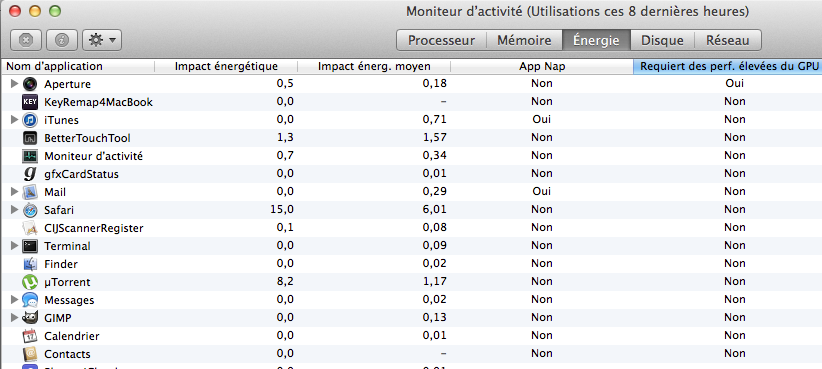The height and width of the screenshot is (369, 822).
Task: Select the Finder row in the list
Action: (x=411, y=264)
